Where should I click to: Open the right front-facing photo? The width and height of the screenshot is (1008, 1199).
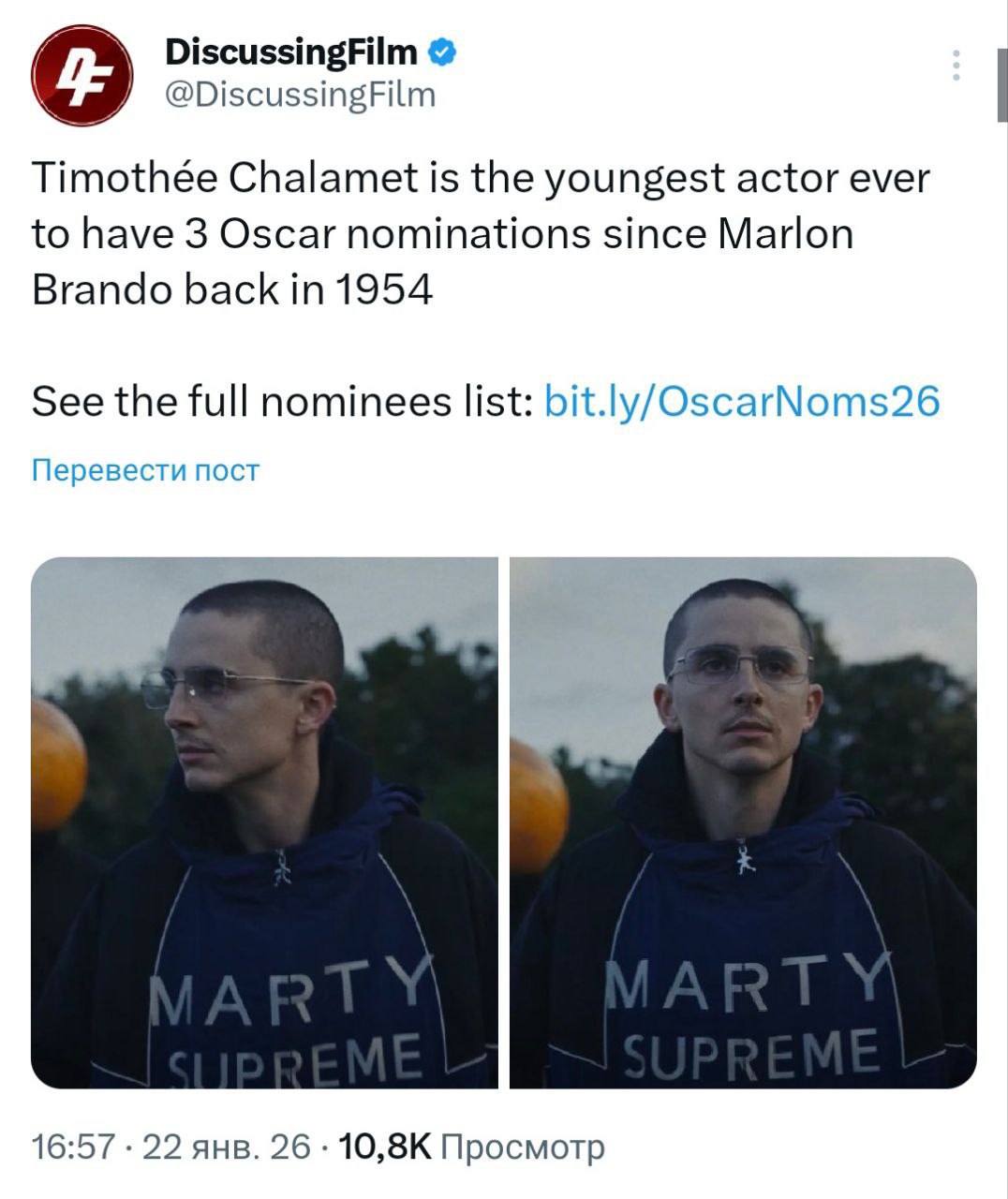pyautogui.click(x=743, y=822)
